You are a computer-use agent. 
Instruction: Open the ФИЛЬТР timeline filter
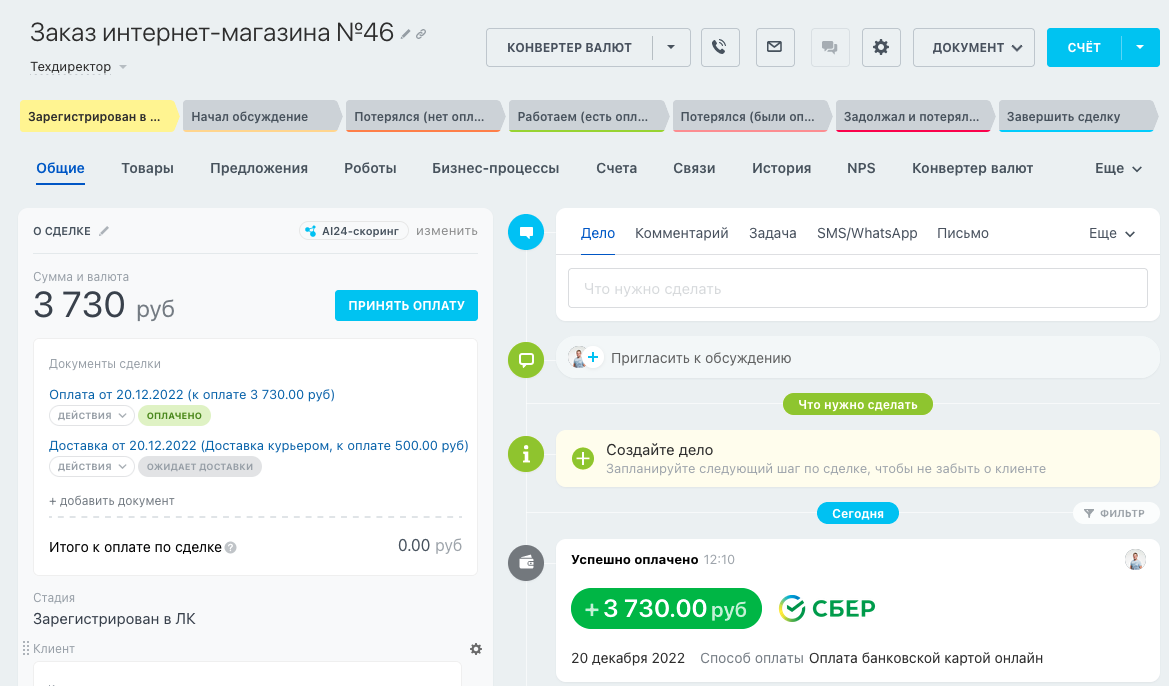(x=1115, y=513)
